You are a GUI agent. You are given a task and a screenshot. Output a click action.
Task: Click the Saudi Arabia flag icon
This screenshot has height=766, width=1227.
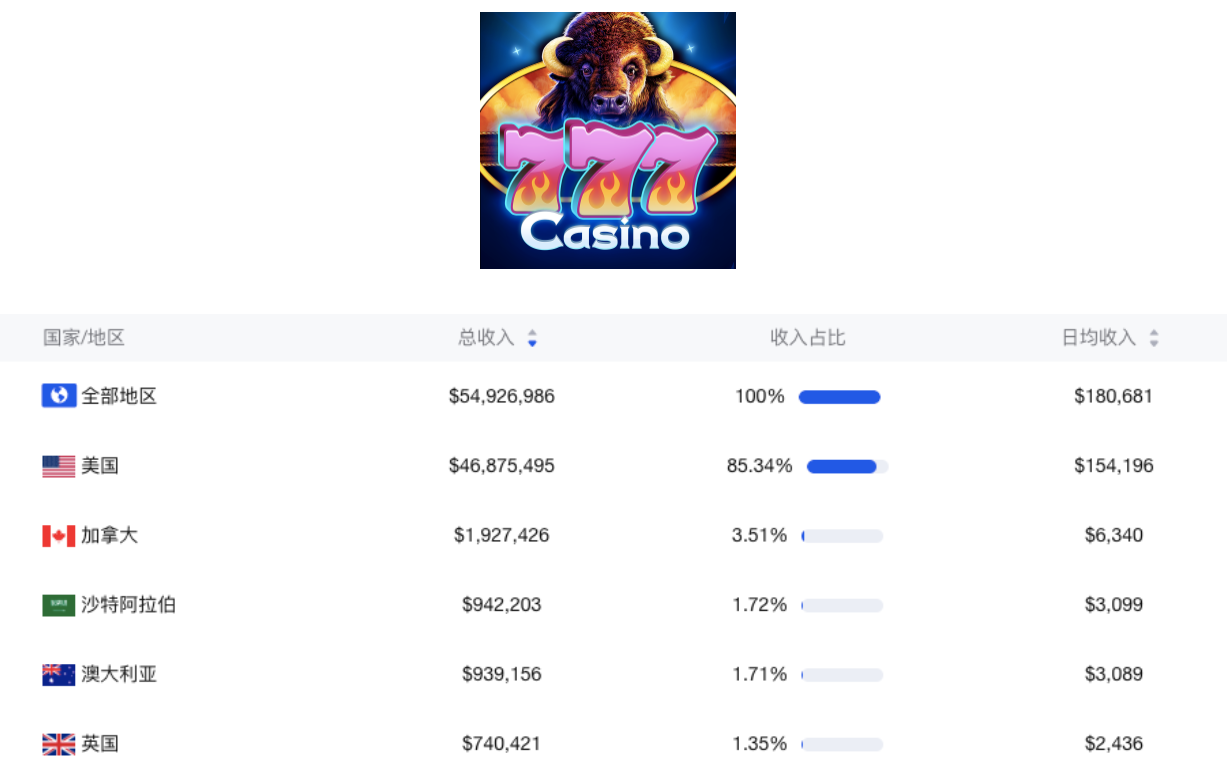59,605
